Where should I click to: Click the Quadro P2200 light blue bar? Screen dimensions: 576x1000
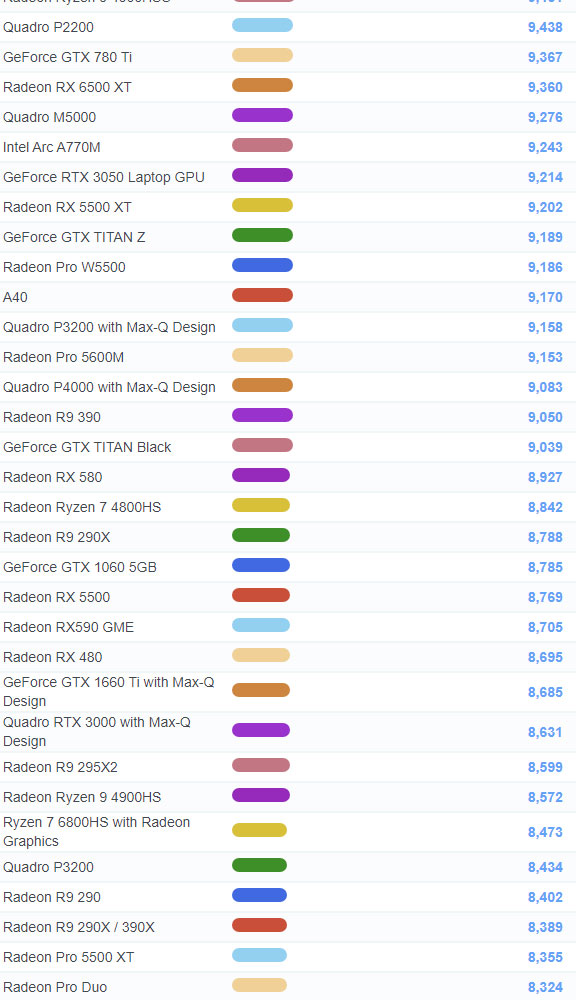coord(262,26)
